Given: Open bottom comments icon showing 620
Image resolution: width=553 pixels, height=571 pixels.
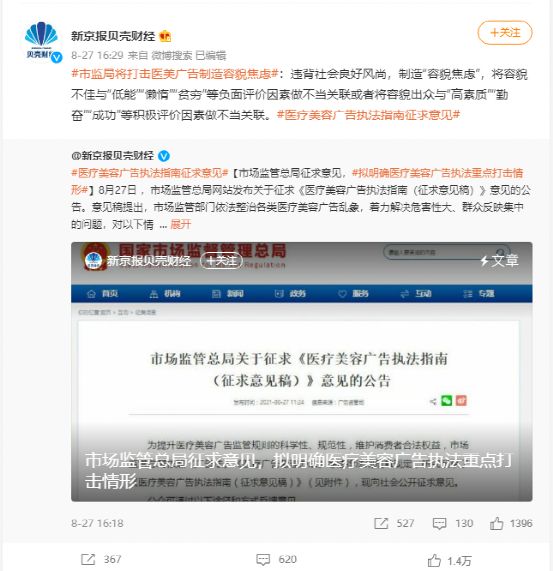Looking at the screenshot, I should point(263,559).
